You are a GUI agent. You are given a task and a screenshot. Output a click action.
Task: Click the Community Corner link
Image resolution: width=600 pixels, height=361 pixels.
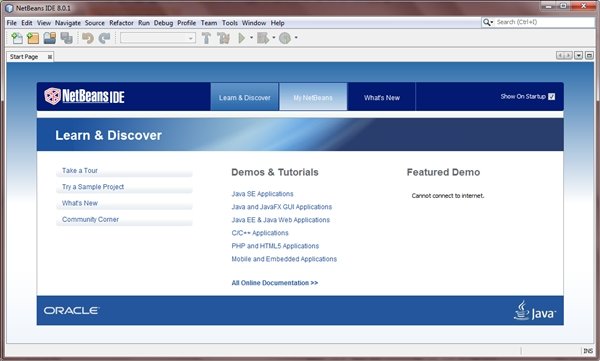coord(90,219)
